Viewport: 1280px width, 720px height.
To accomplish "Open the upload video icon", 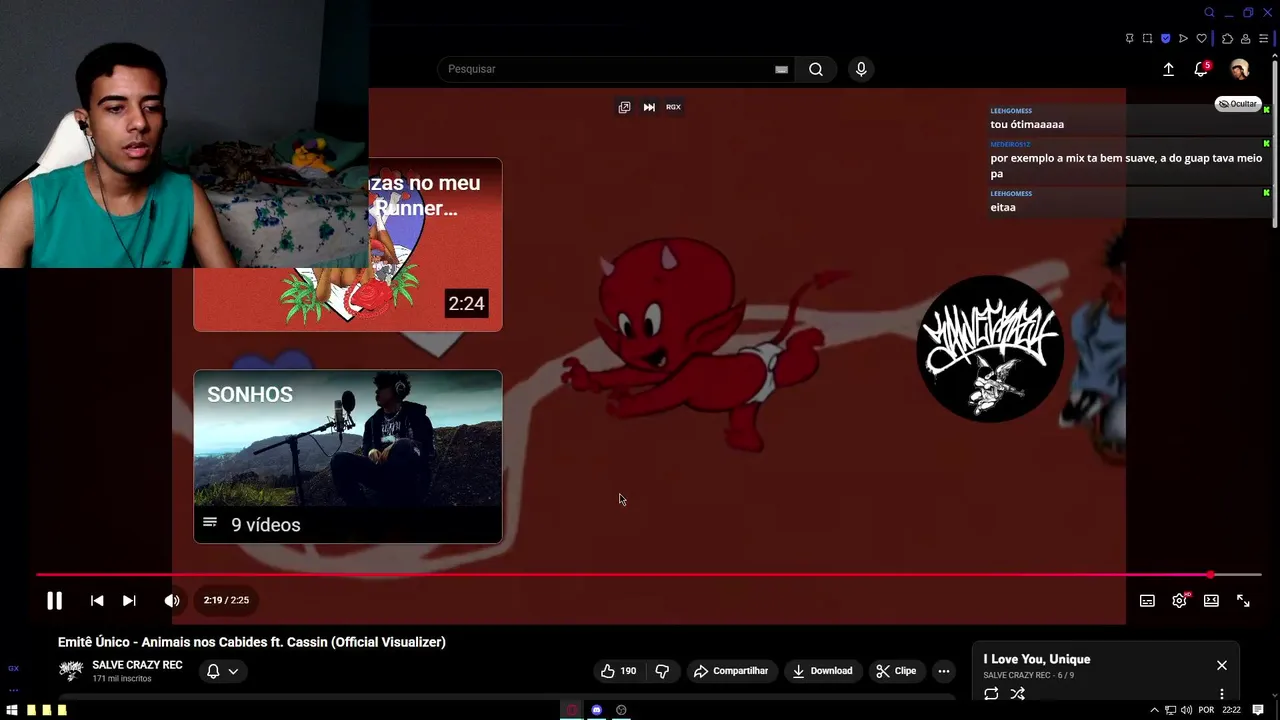I will pos(1168,69).
